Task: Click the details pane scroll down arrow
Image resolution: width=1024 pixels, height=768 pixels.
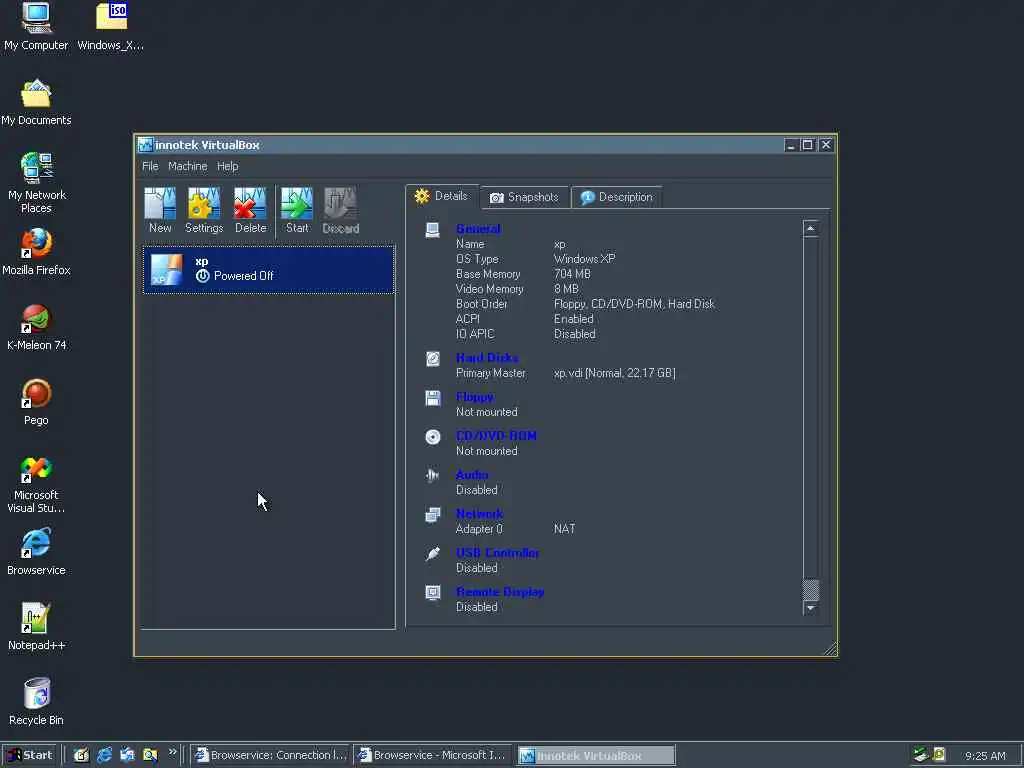Action: coord(810,608)
